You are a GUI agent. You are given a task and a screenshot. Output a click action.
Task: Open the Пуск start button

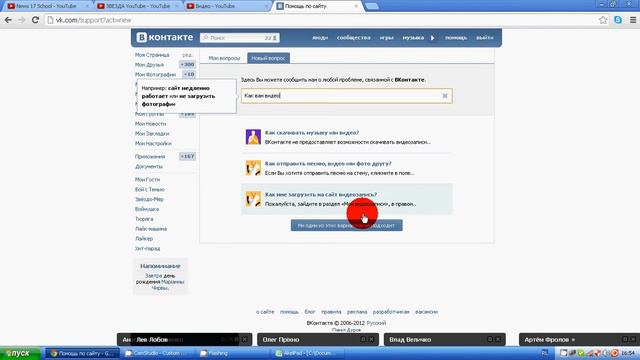click(20, 353)
